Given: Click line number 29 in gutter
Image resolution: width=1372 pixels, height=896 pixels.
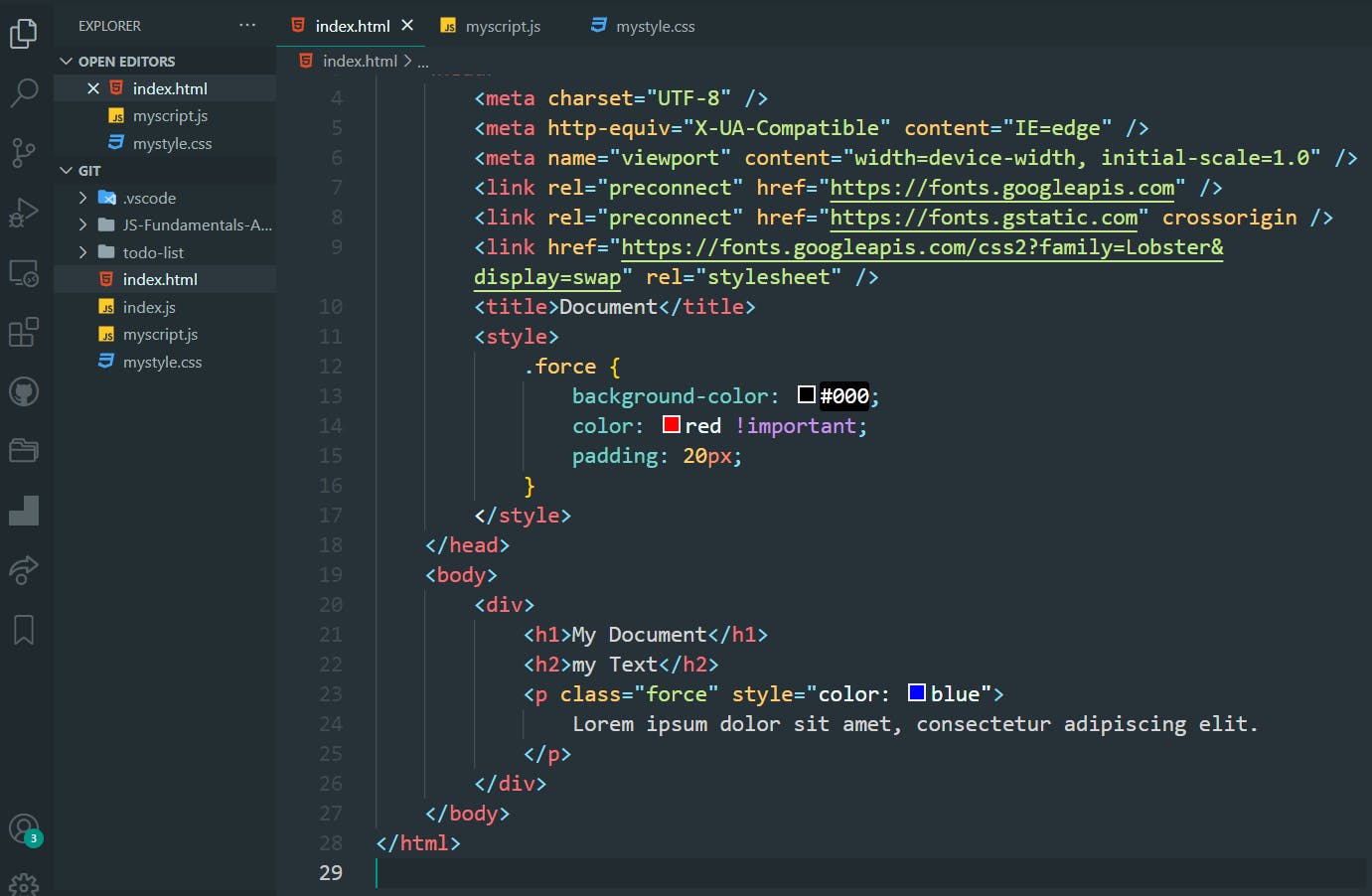Looking at the screenshot, I should tap(331, 872).
